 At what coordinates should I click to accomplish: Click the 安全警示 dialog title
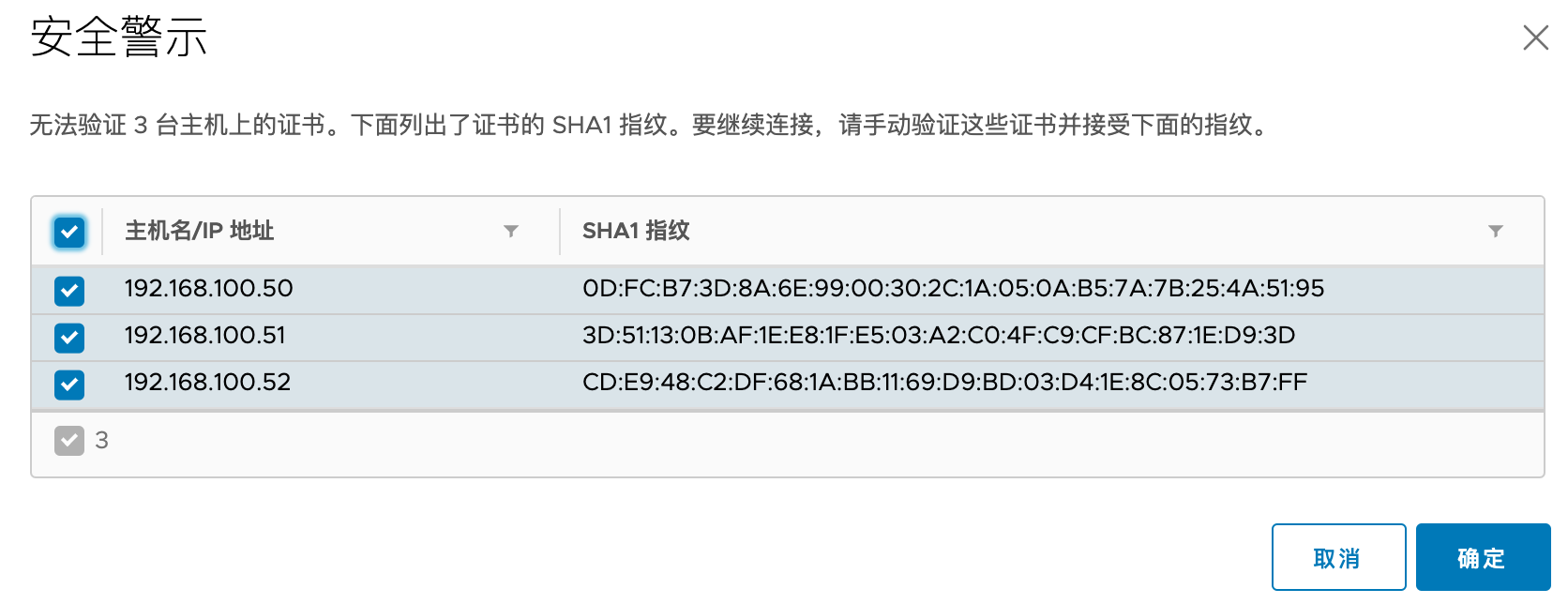(119, 38)
